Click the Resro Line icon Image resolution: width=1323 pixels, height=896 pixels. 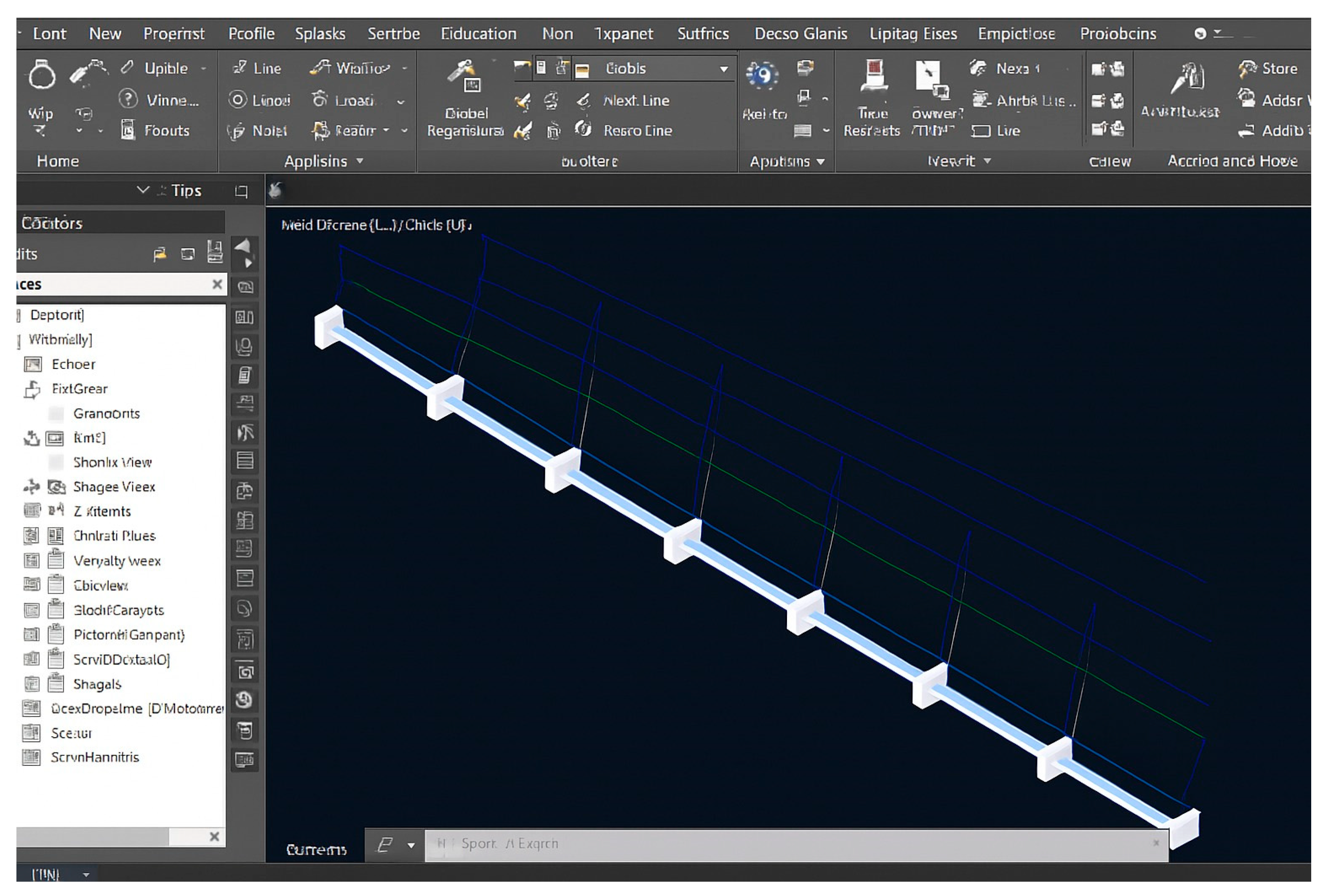click(x=583, y=130)
